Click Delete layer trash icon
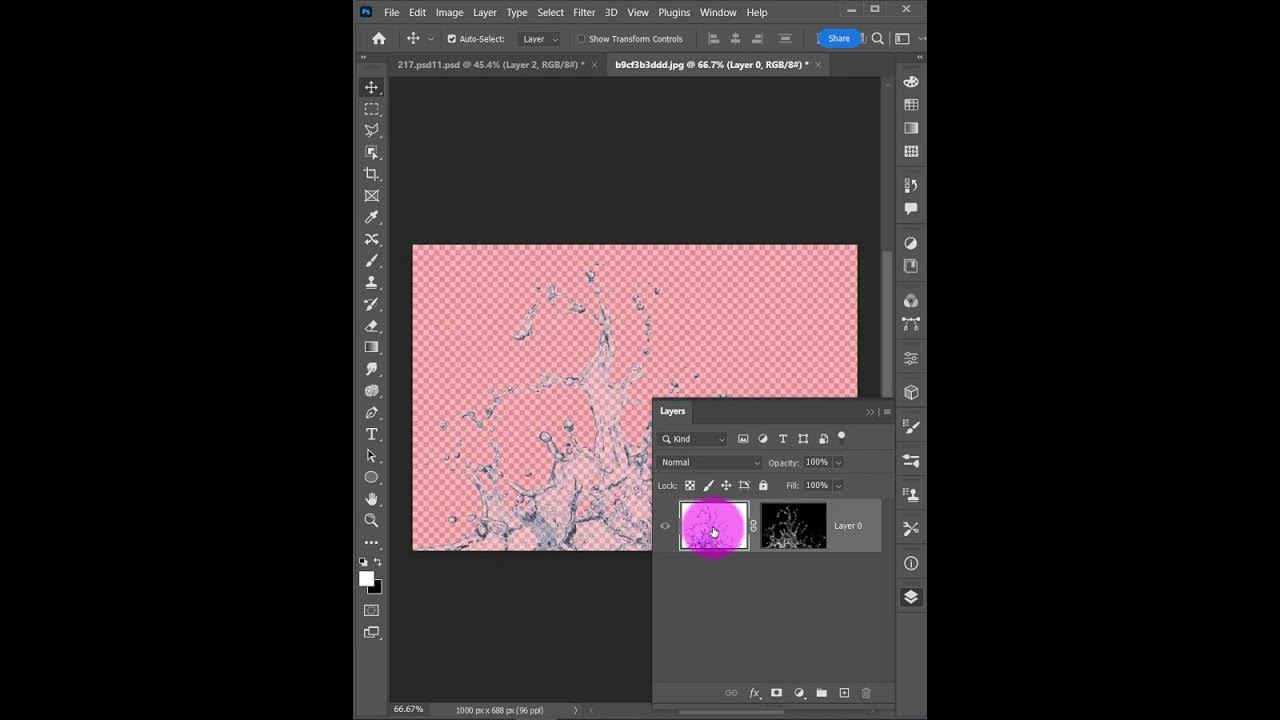This screenshot has height=720, width=1280. pos(866,693)
